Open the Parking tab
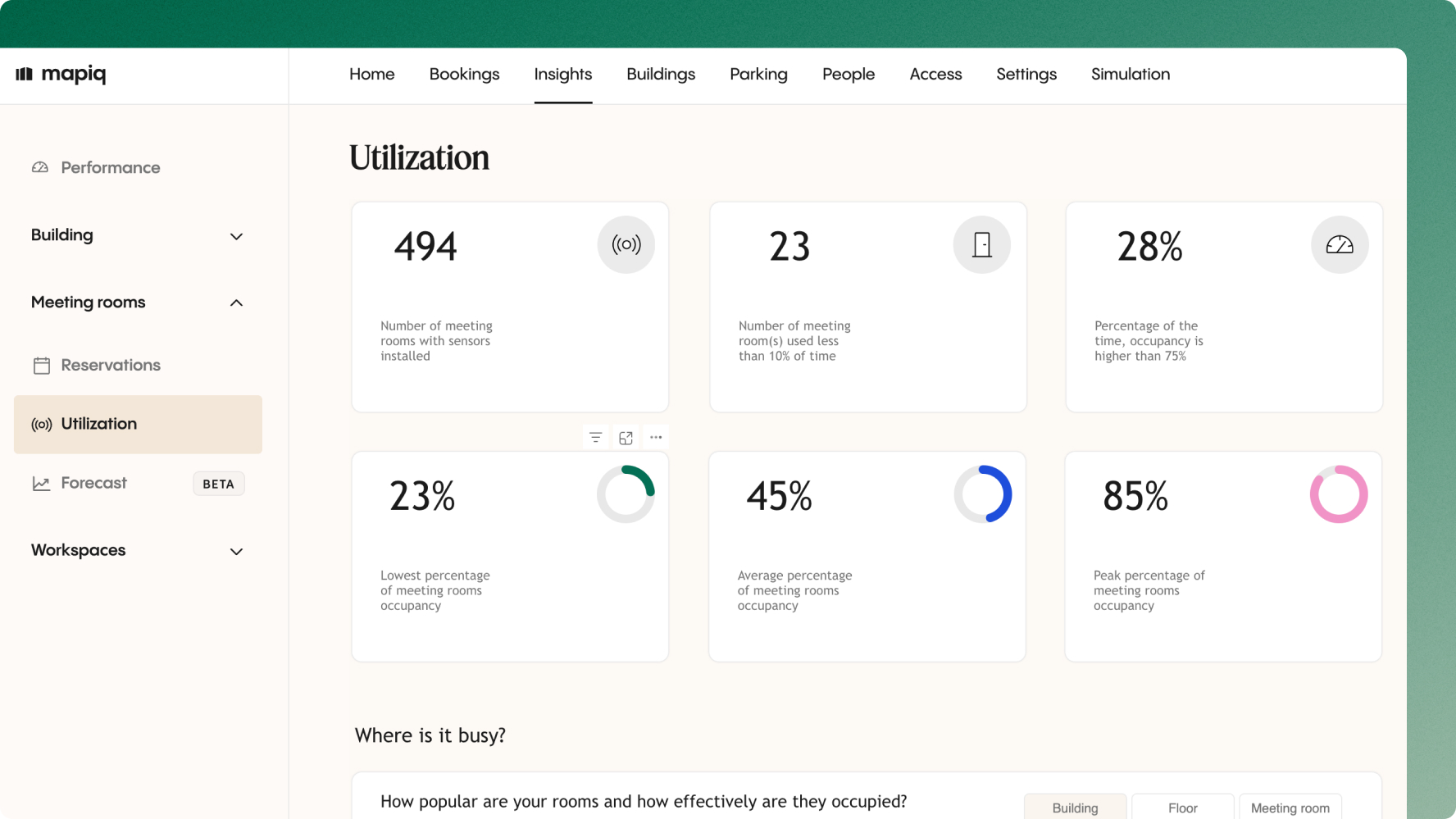 758,74
